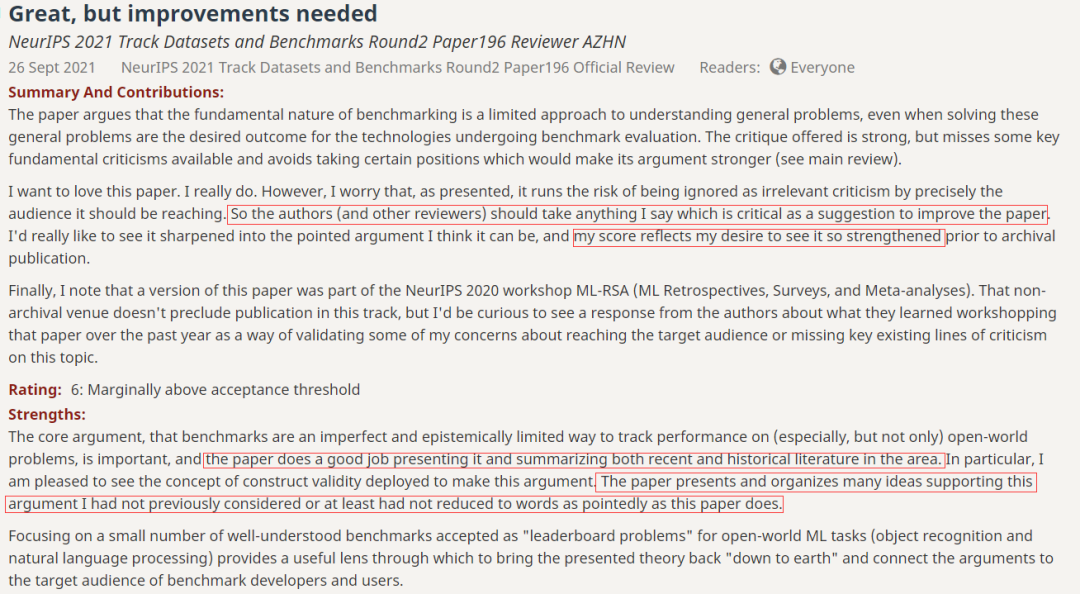
Task: Click the paragraph starting 'I want to love this paper'
Action: coord(532,225)
